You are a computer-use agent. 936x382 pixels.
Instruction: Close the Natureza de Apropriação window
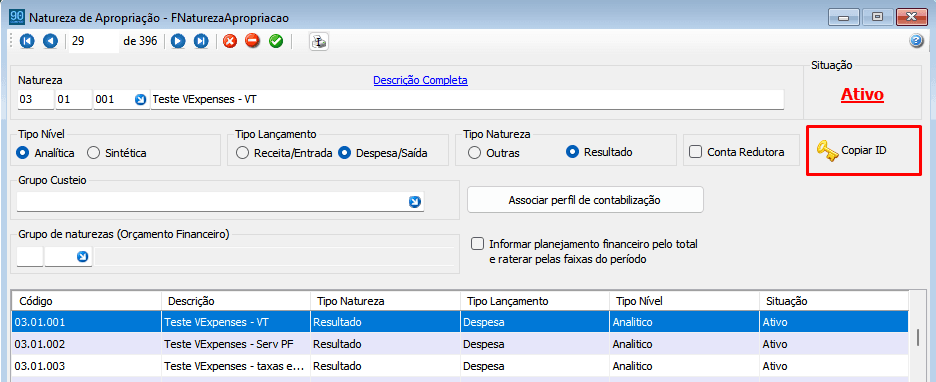(x=911, y=17)
